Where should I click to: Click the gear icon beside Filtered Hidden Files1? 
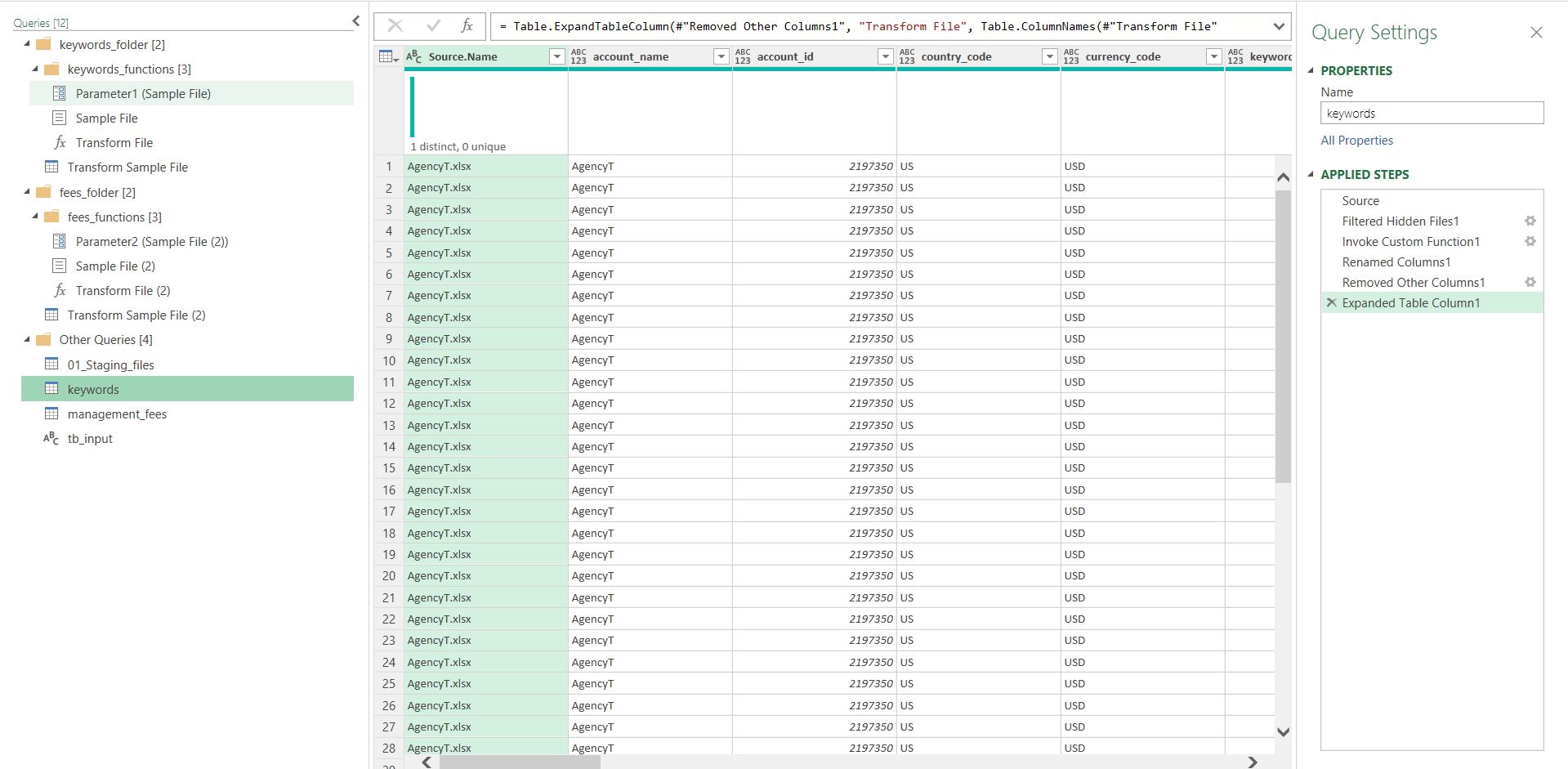[1530, 221]
